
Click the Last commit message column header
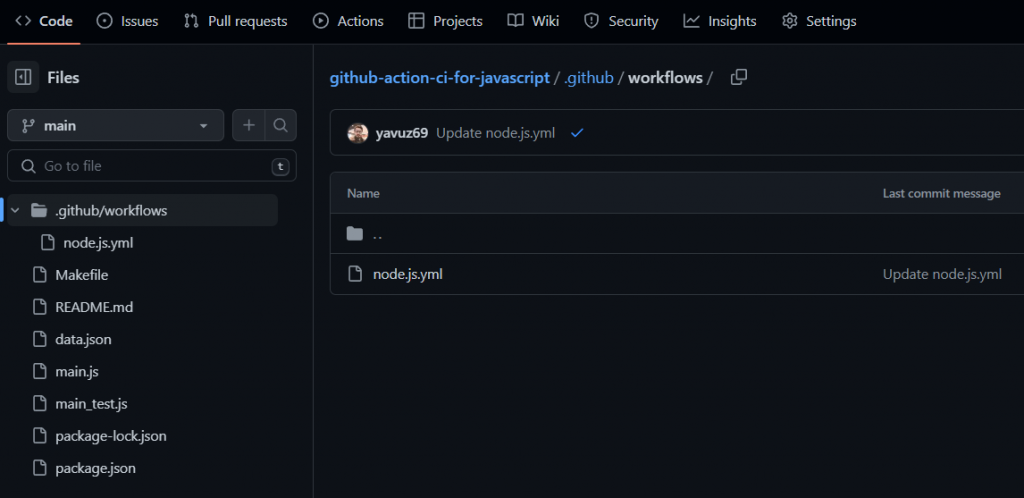[942, 193]
